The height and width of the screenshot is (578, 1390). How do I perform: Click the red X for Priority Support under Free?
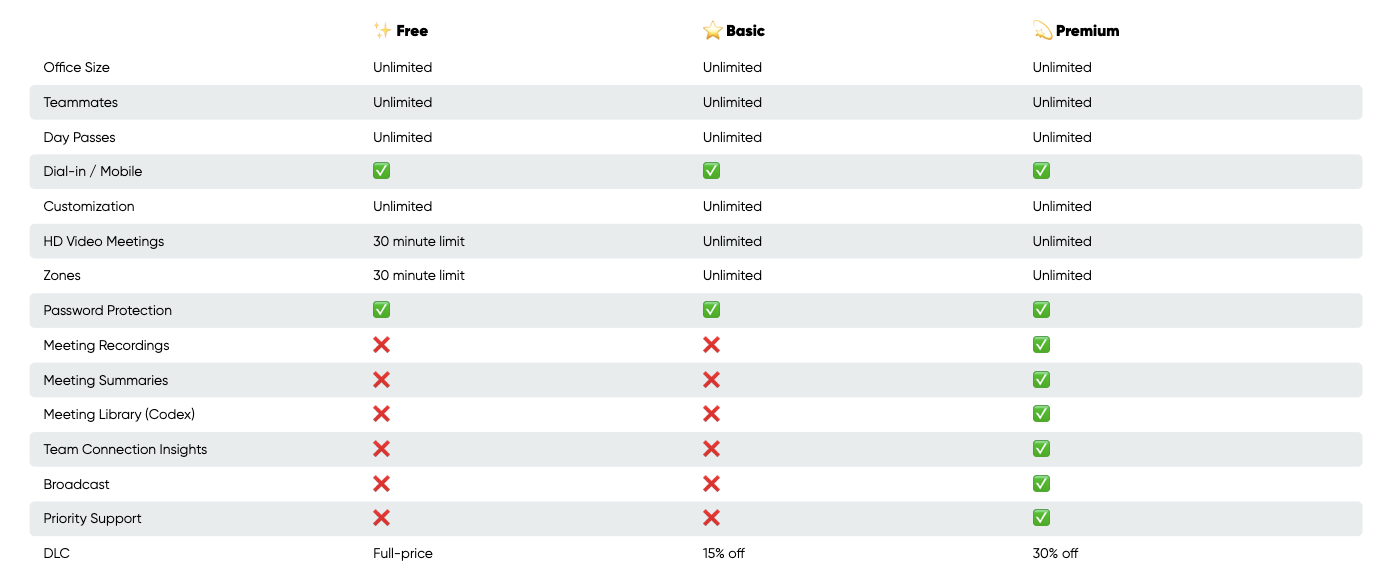(381, 518)
